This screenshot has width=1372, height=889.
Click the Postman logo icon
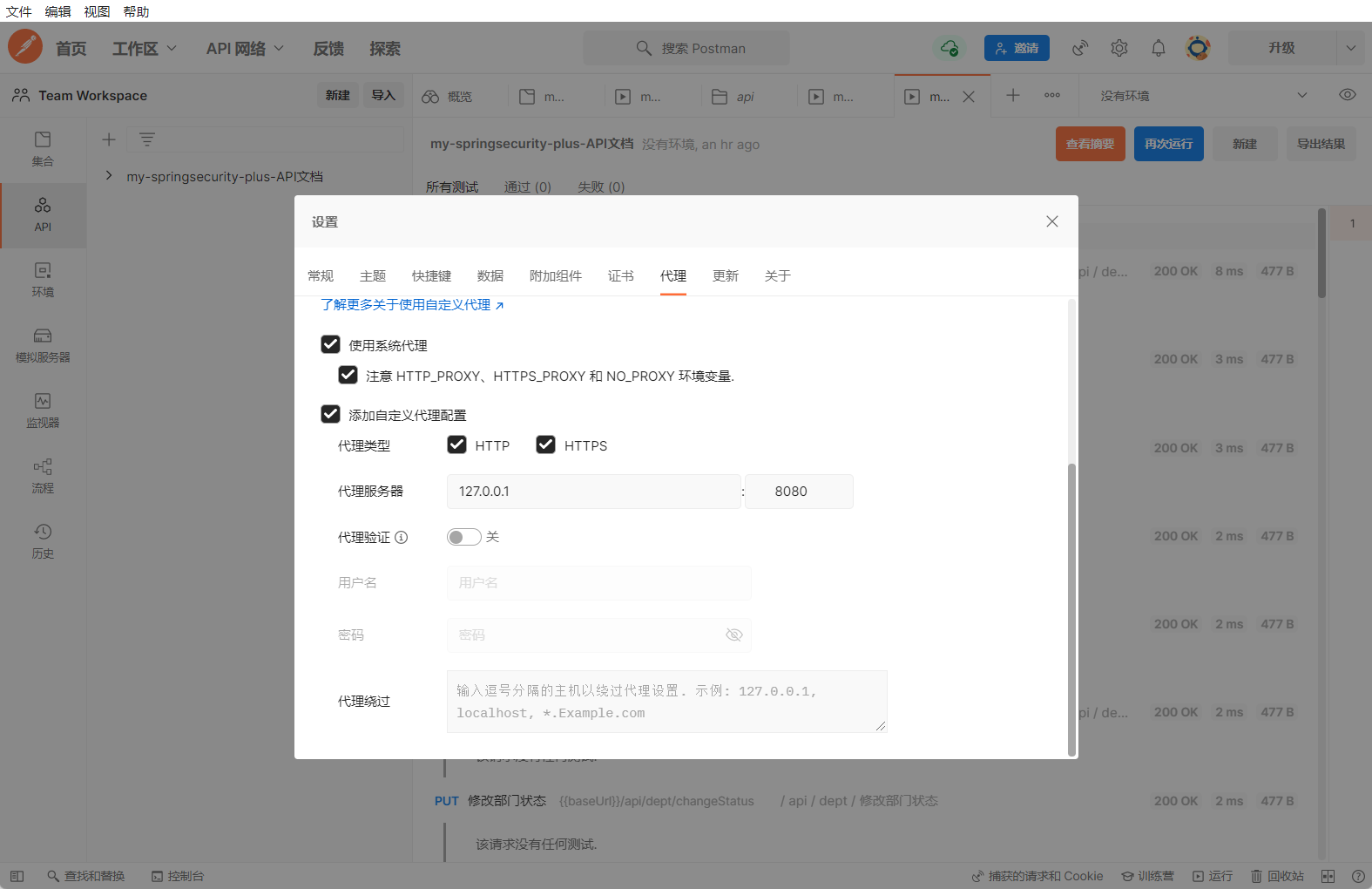(25, 46)
